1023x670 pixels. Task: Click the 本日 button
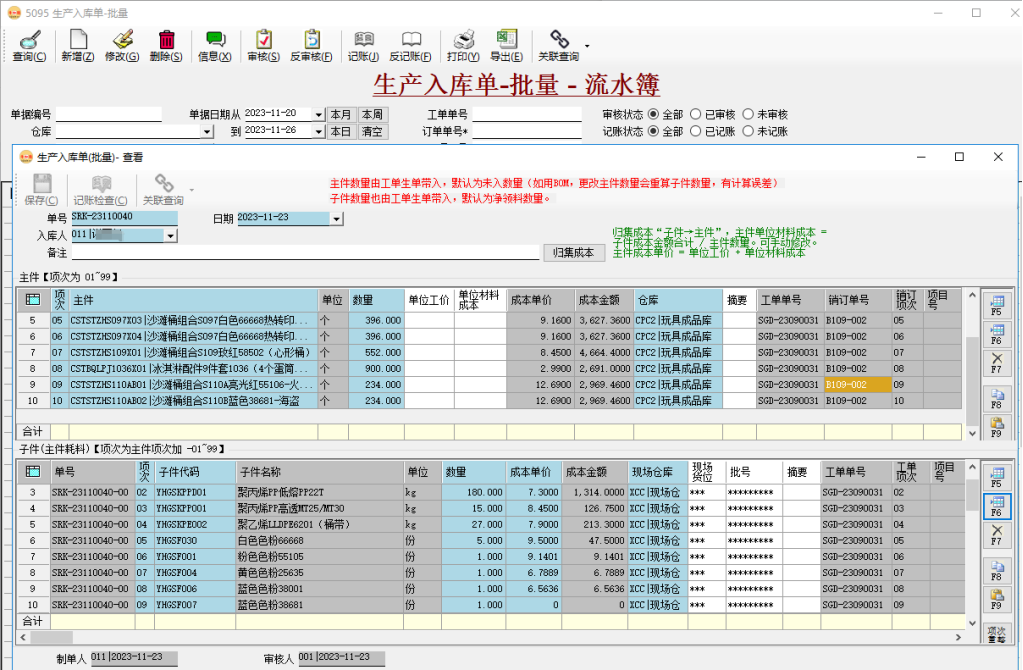(341, 132)
